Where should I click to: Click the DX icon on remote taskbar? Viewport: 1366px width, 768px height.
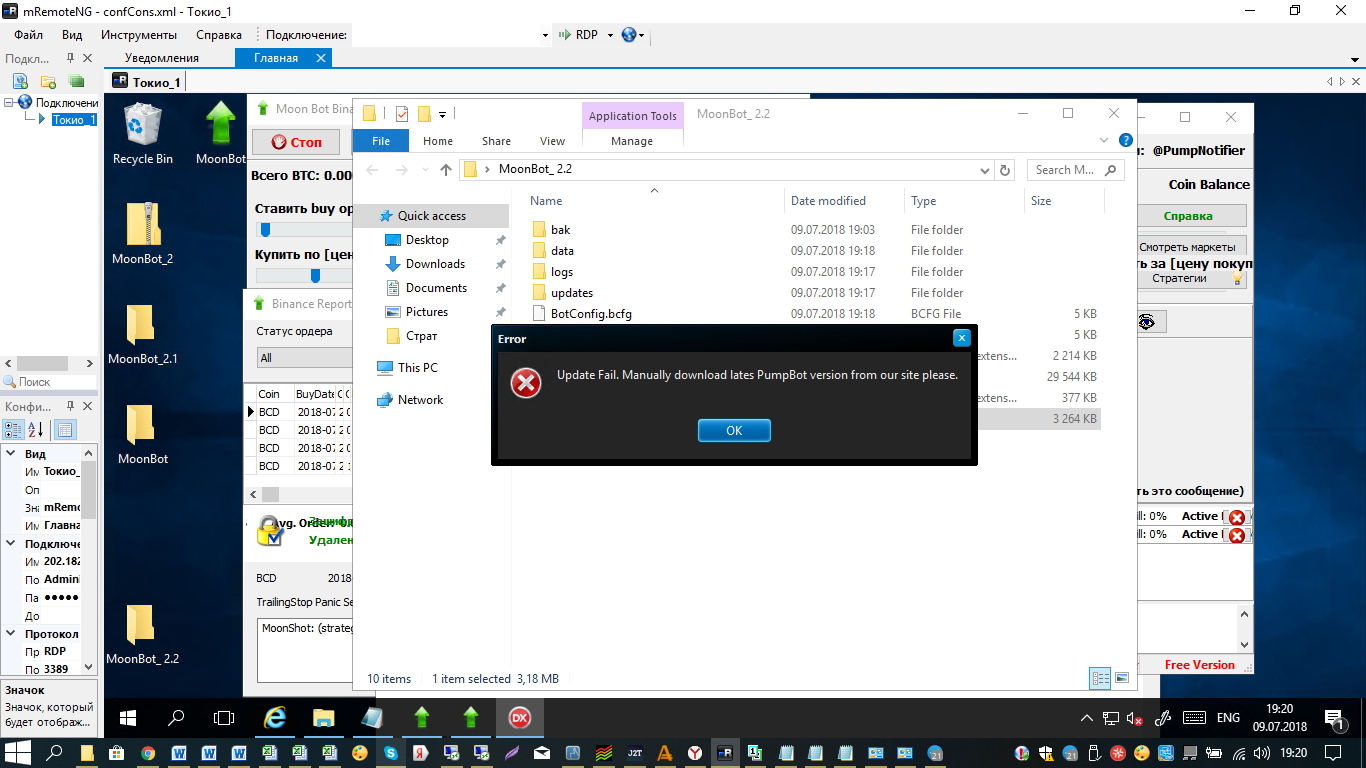tap(520, 718)
